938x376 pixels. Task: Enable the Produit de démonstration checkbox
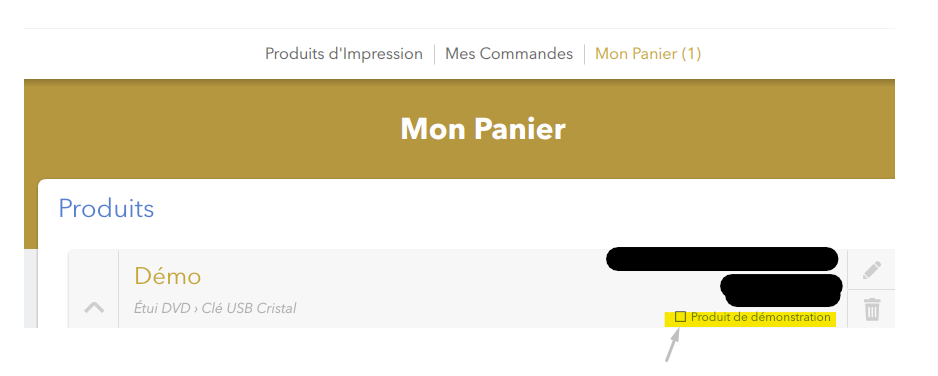point(680,317)
